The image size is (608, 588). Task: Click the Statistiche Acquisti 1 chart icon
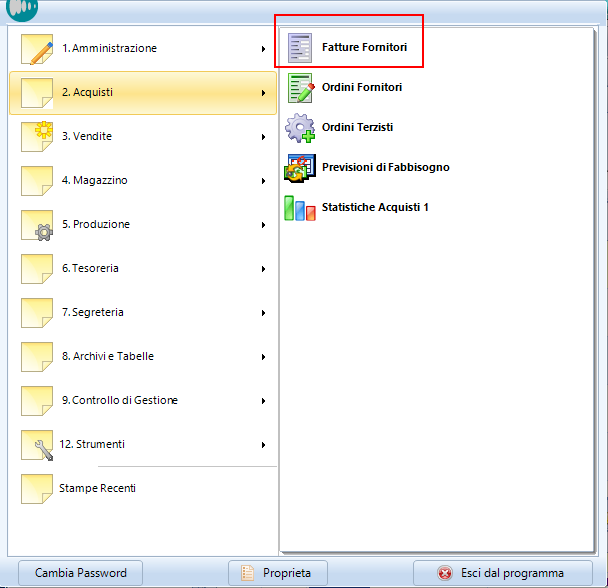(x=299, y=208)
